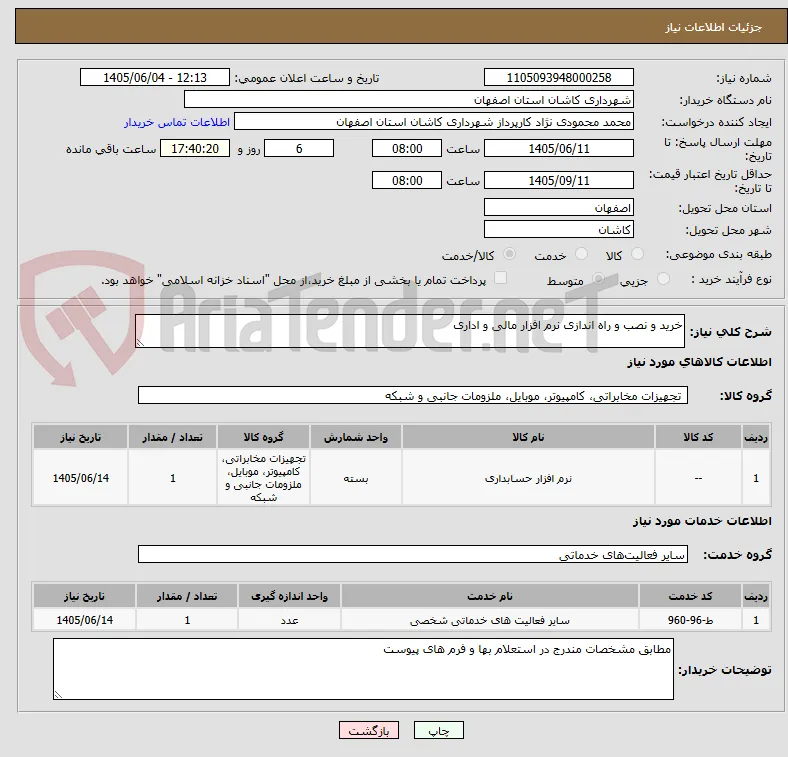Screen dimensions: 788x757
Task: Click the جزئیات اطلاعات نیاز page header
Action: (x=713, y=27)
